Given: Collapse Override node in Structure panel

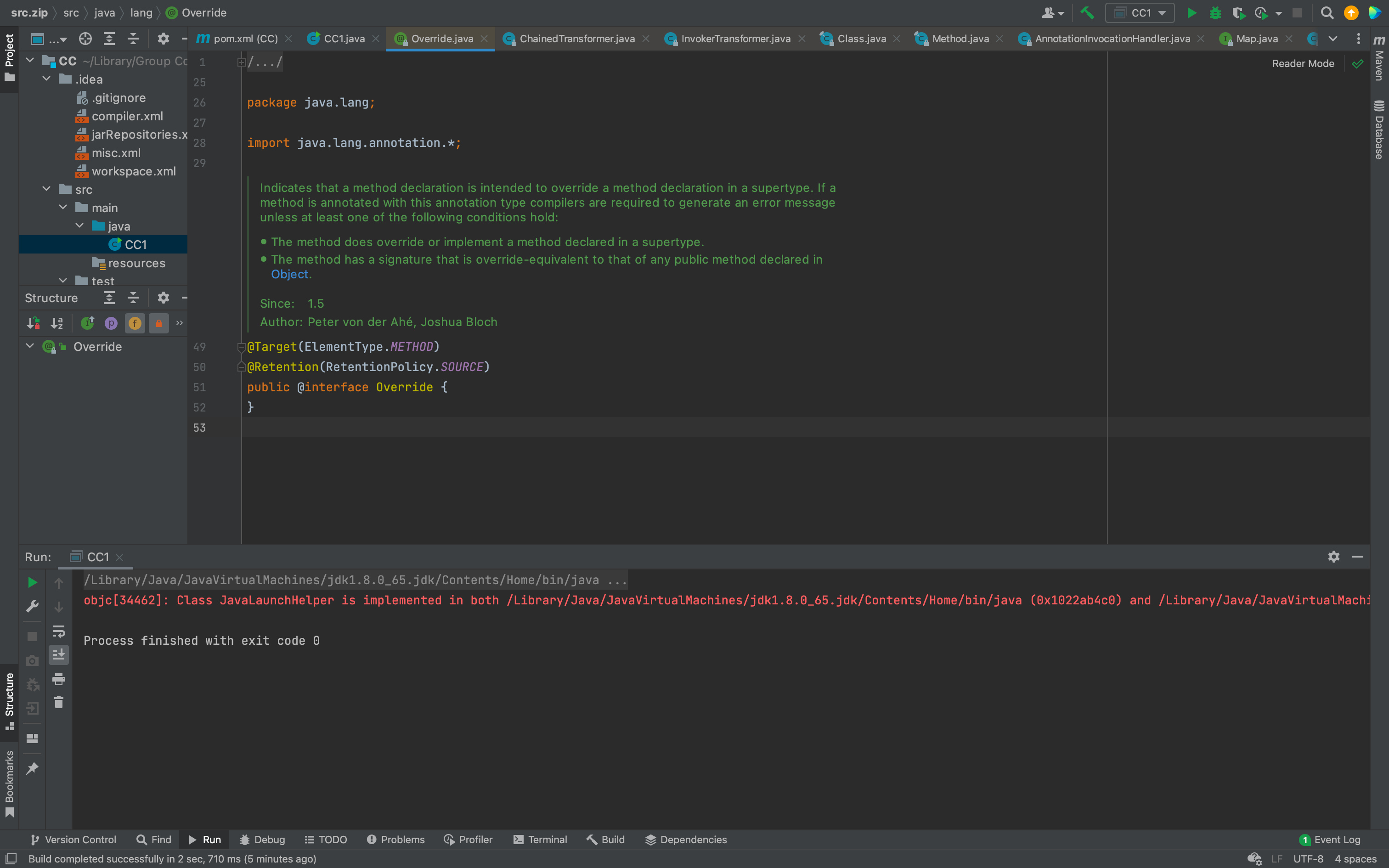Looking at the screenshot, I should pyautogui.click(x=30, y=346).
